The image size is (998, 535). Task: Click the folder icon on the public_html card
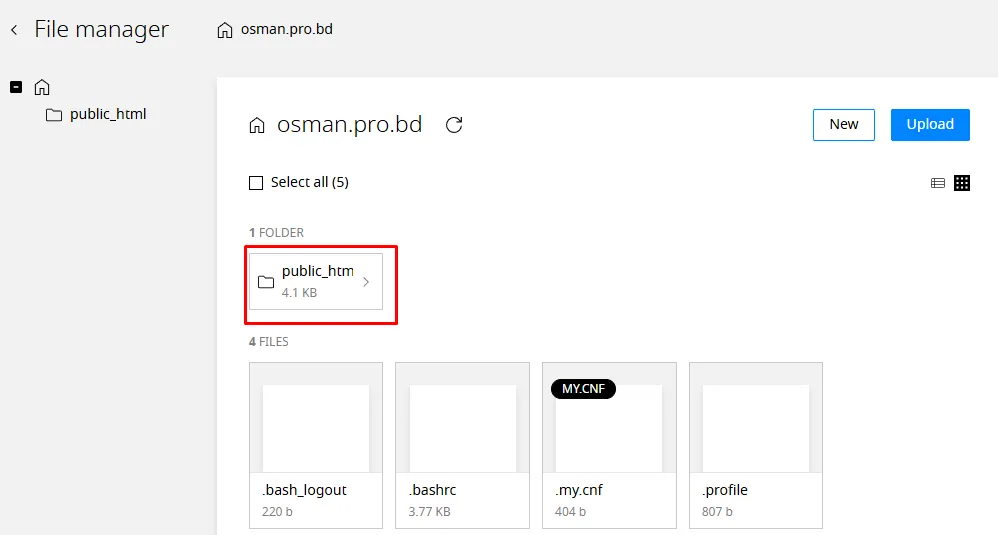[x=266, y=282]
